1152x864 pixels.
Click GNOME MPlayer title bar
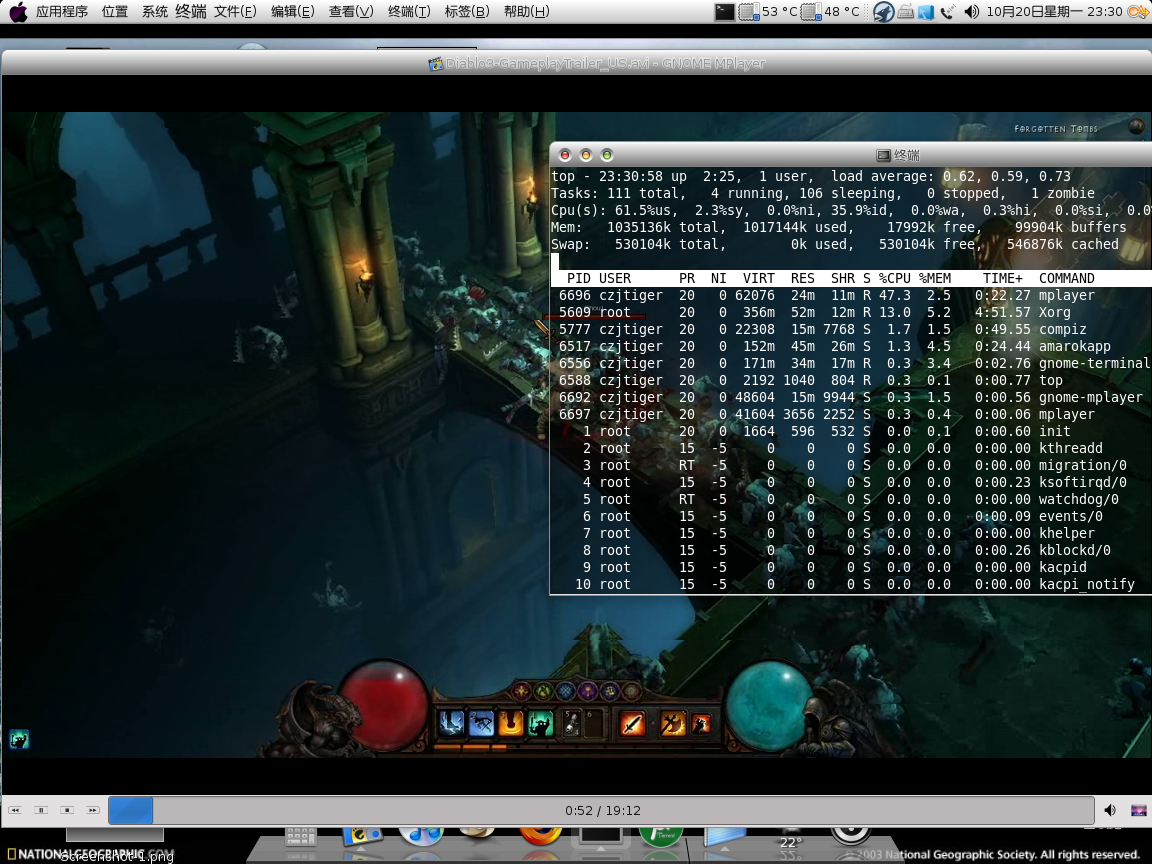[576, 63]
